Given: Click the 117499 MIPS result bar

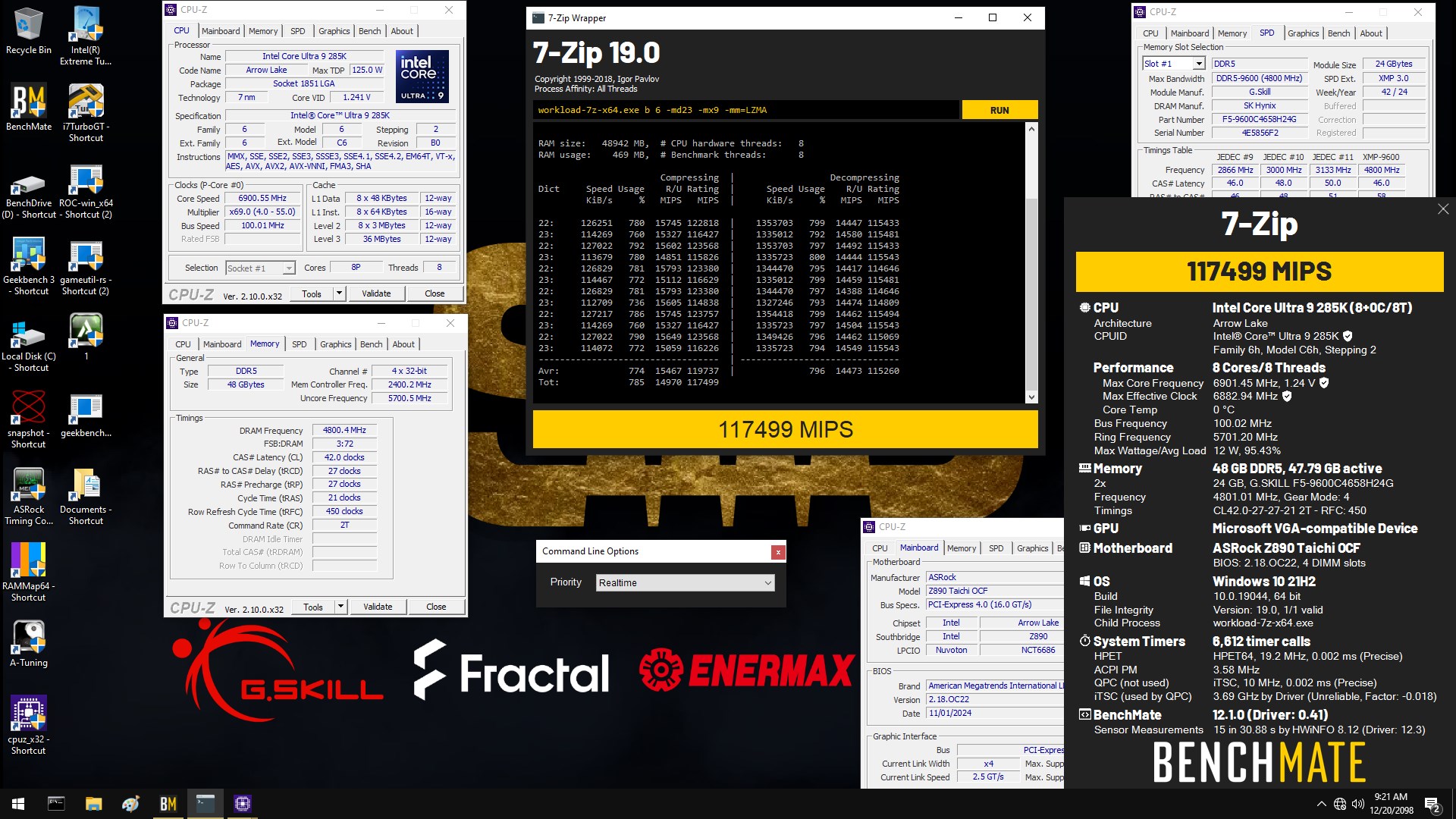Looking at the screenshot, I should [x=786, y=429].
